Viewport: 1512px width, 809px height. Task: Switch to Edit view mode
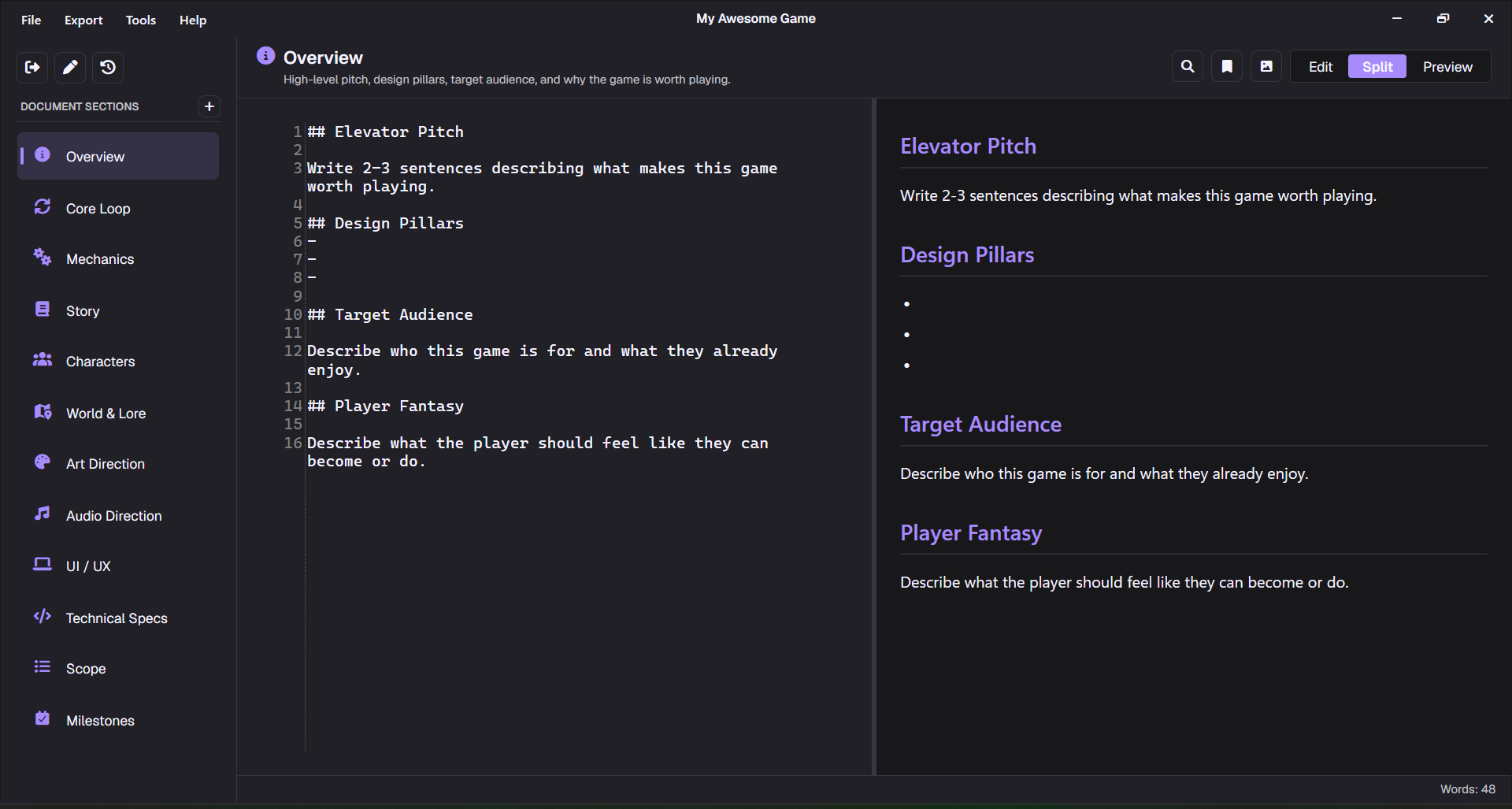coord(1321,67)
